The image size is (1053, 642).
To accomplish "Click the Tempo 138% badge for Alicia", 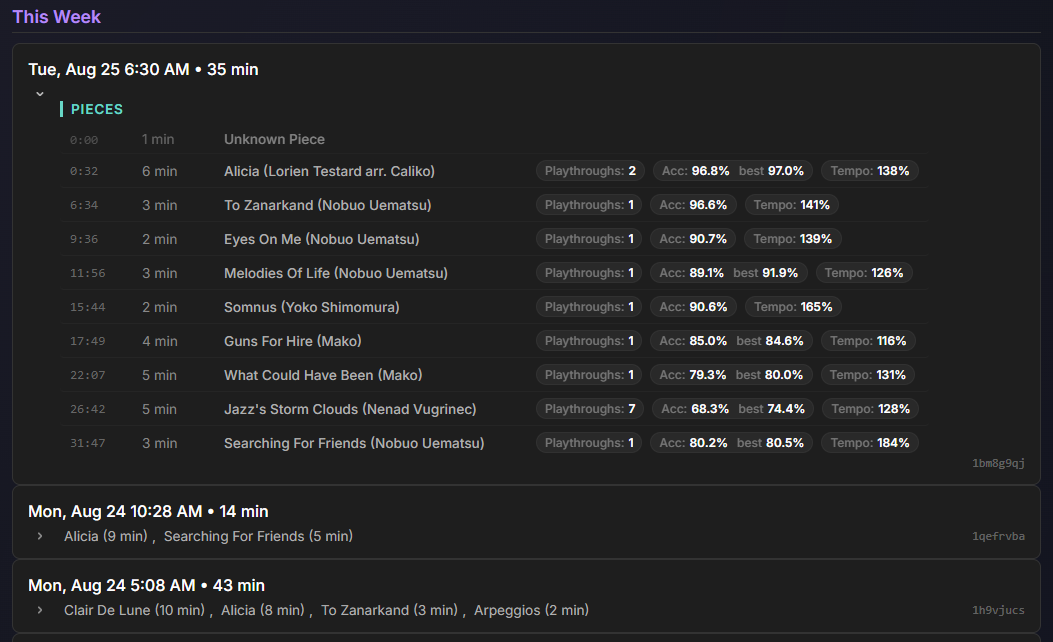I will pyautogui.click(x=870, y=171).
